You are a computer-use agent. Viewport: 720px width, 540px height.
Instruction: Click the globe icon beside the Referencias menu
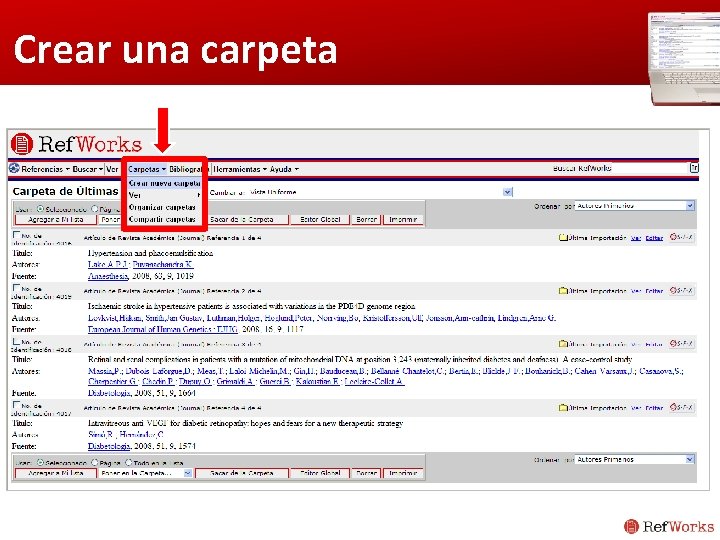(x=14, y=169)
